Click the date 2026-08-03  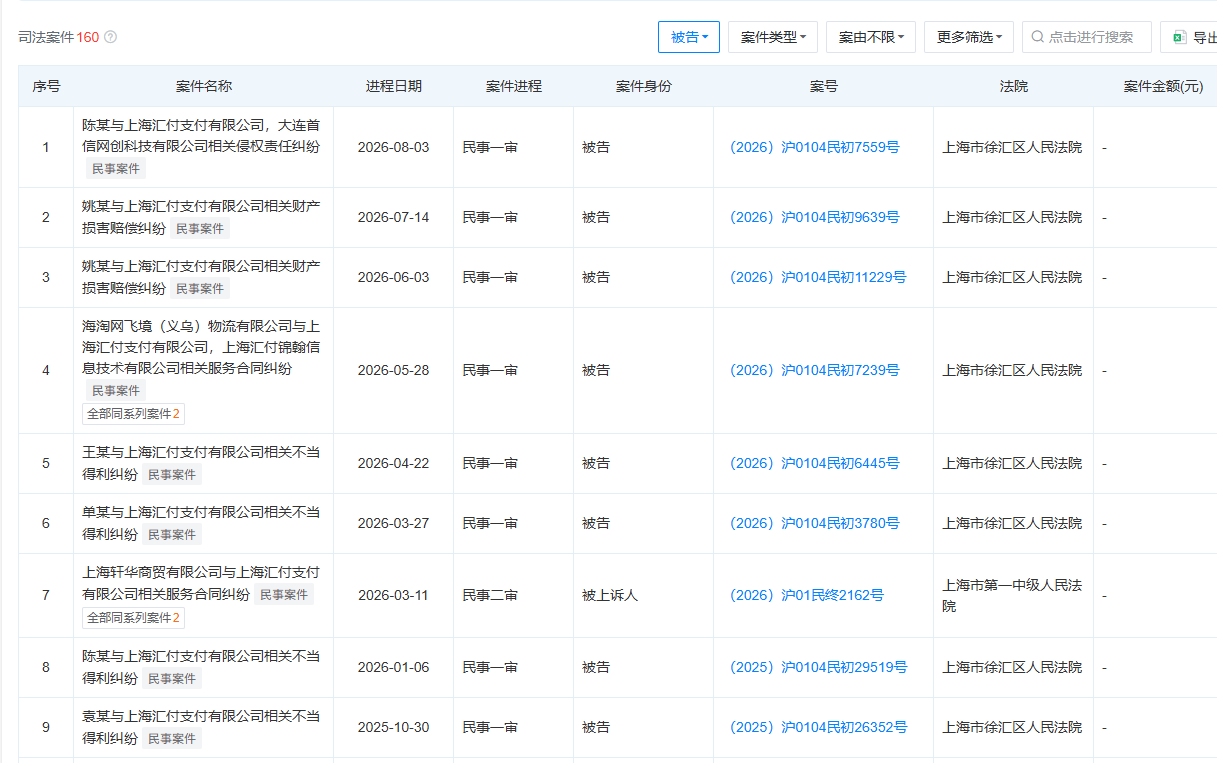click(x=393, y=147)
